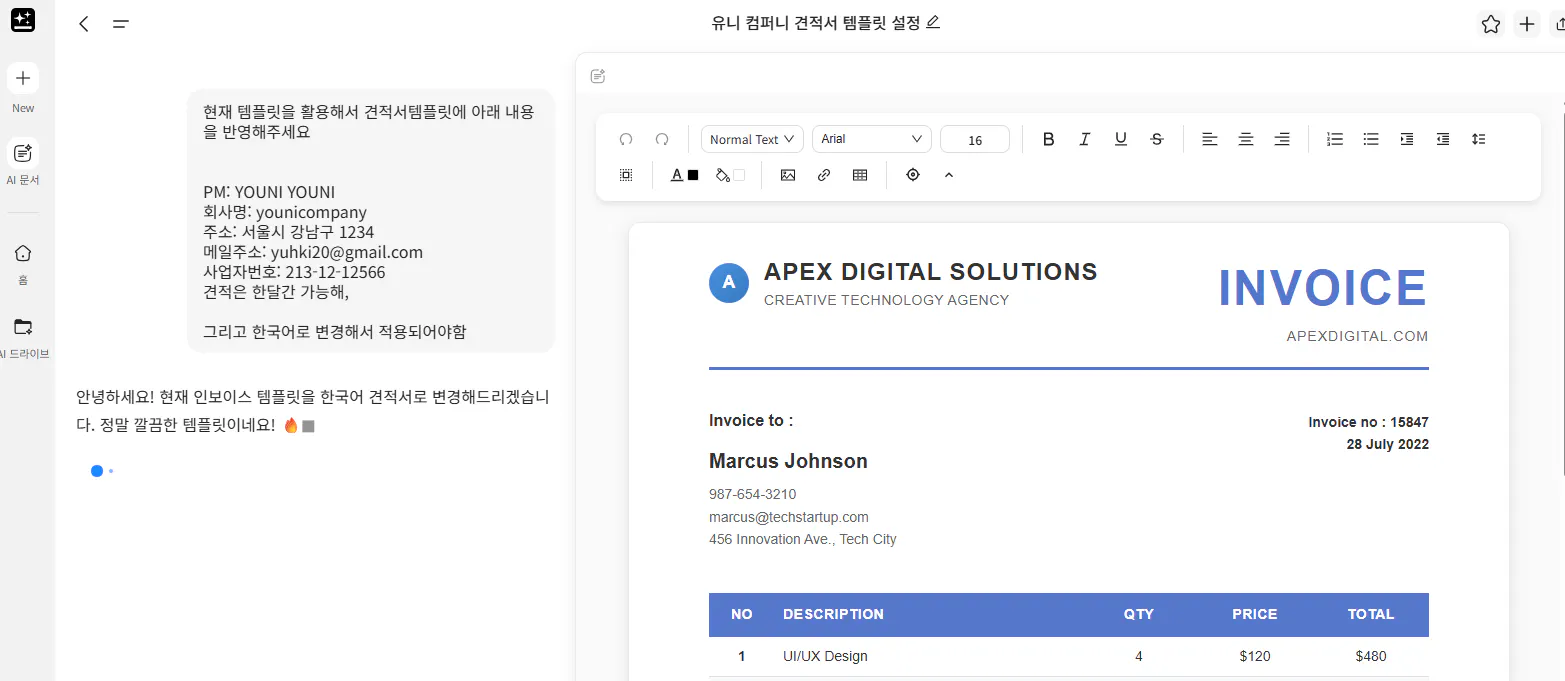Increase the paragraph indent

coord(1407,139)
